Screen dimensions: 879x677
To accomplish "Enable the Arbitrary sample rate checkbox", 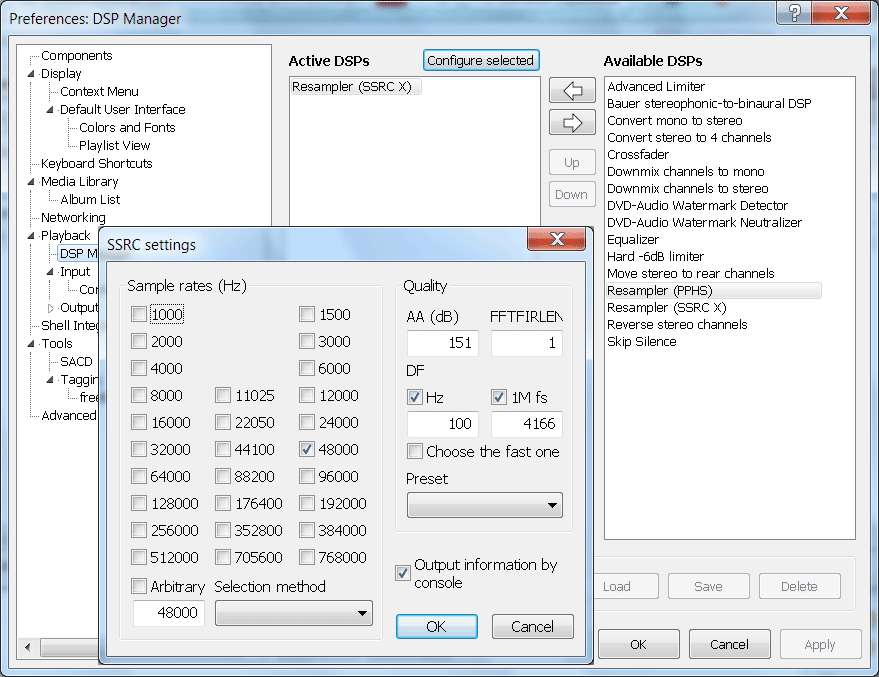I will click(140, 587).
